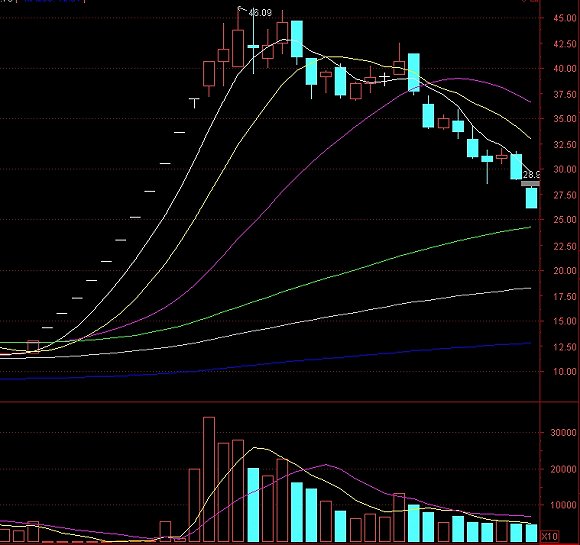Image resolution: width=580 pixels, height=545 pixels.
Task: Click the tallest volume bar above 30000
Action: click(x=209, y=480)
